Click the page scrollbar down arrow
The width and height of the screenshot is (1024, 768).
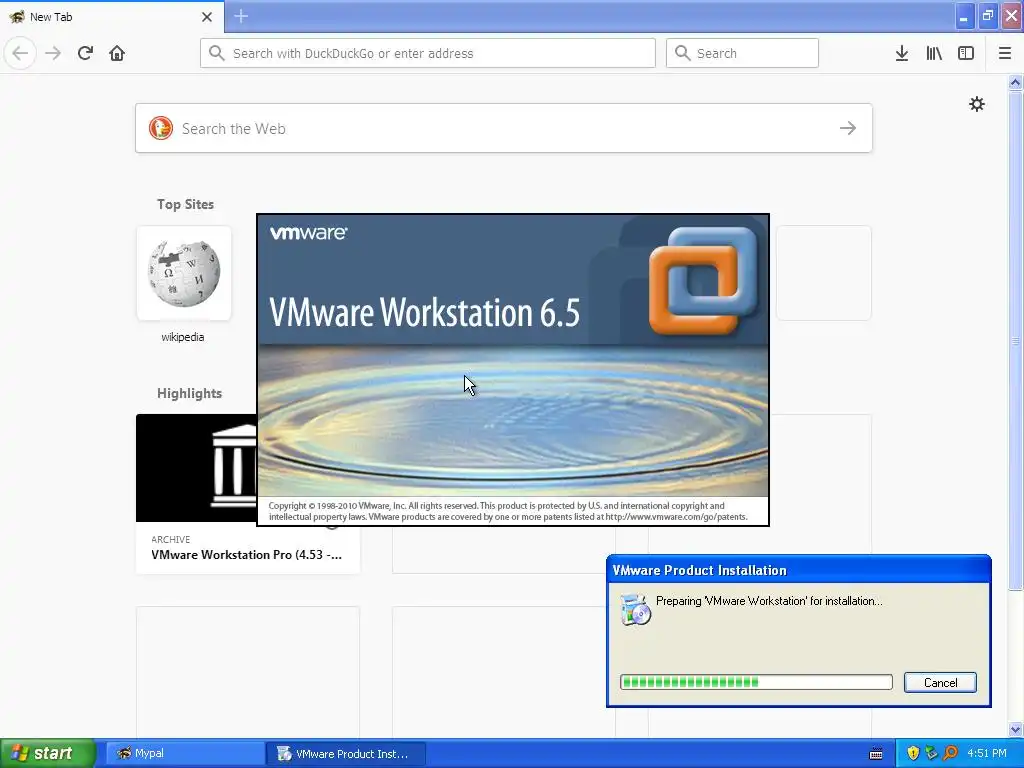(1015, 729)
